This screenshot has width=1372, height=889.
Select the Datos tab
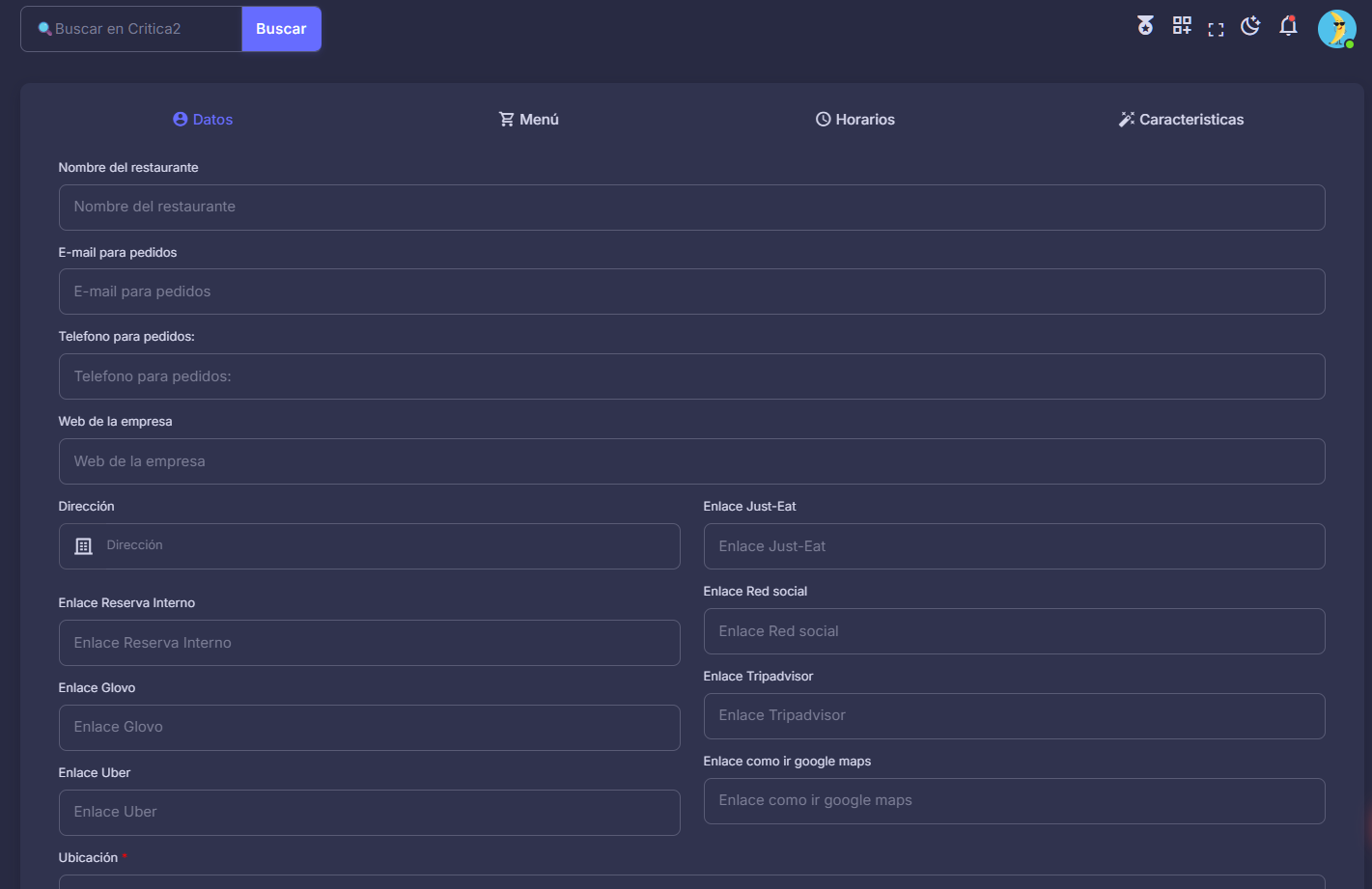click(x=203, y=120)
